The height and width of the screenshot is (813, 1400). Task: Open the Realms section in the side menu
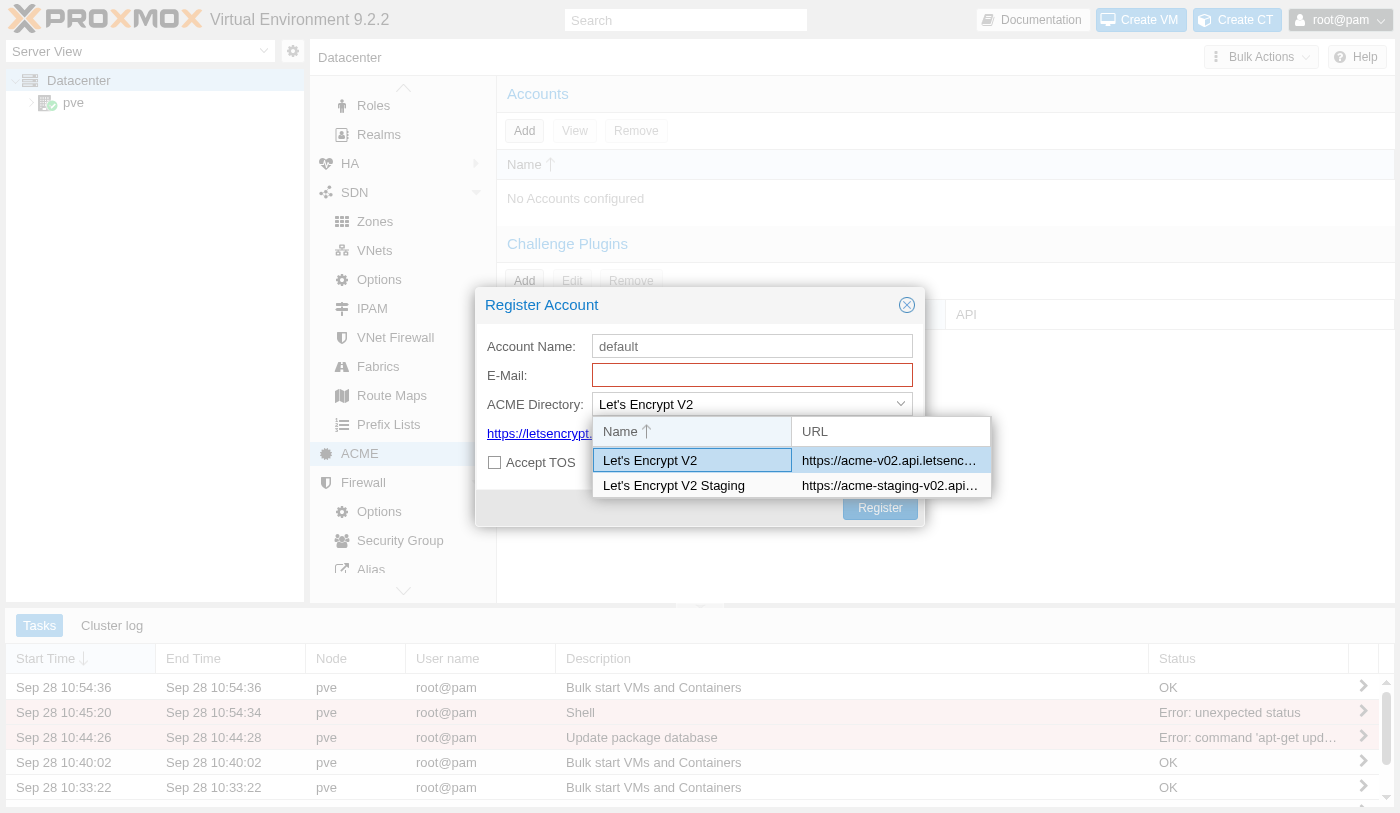tap(378, 135)
